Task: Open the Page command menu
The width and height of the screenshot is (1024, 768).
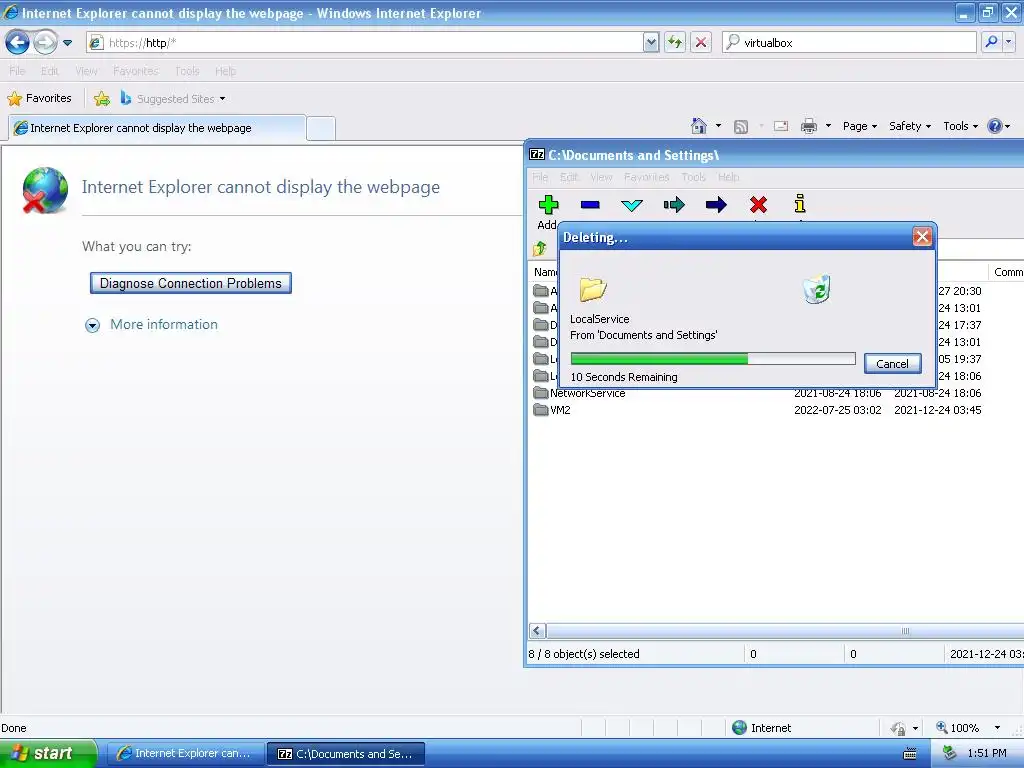Action: (859, 126)
